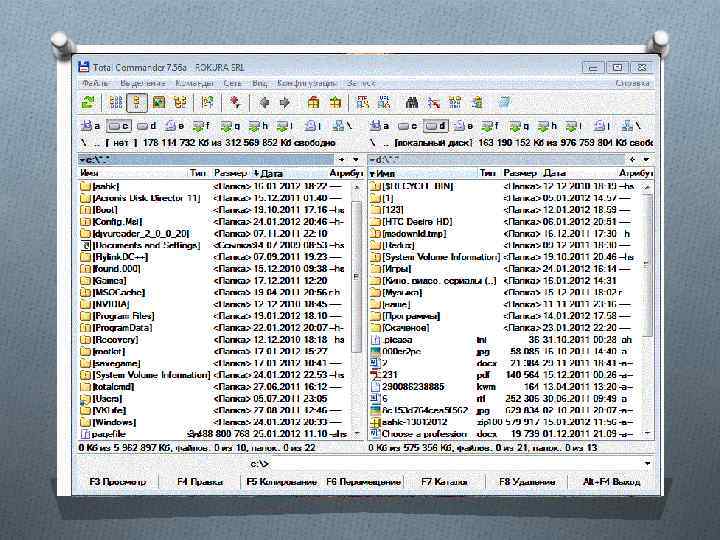Toggle the full file details view icon

pyautogui.click(x=136, y=102)
